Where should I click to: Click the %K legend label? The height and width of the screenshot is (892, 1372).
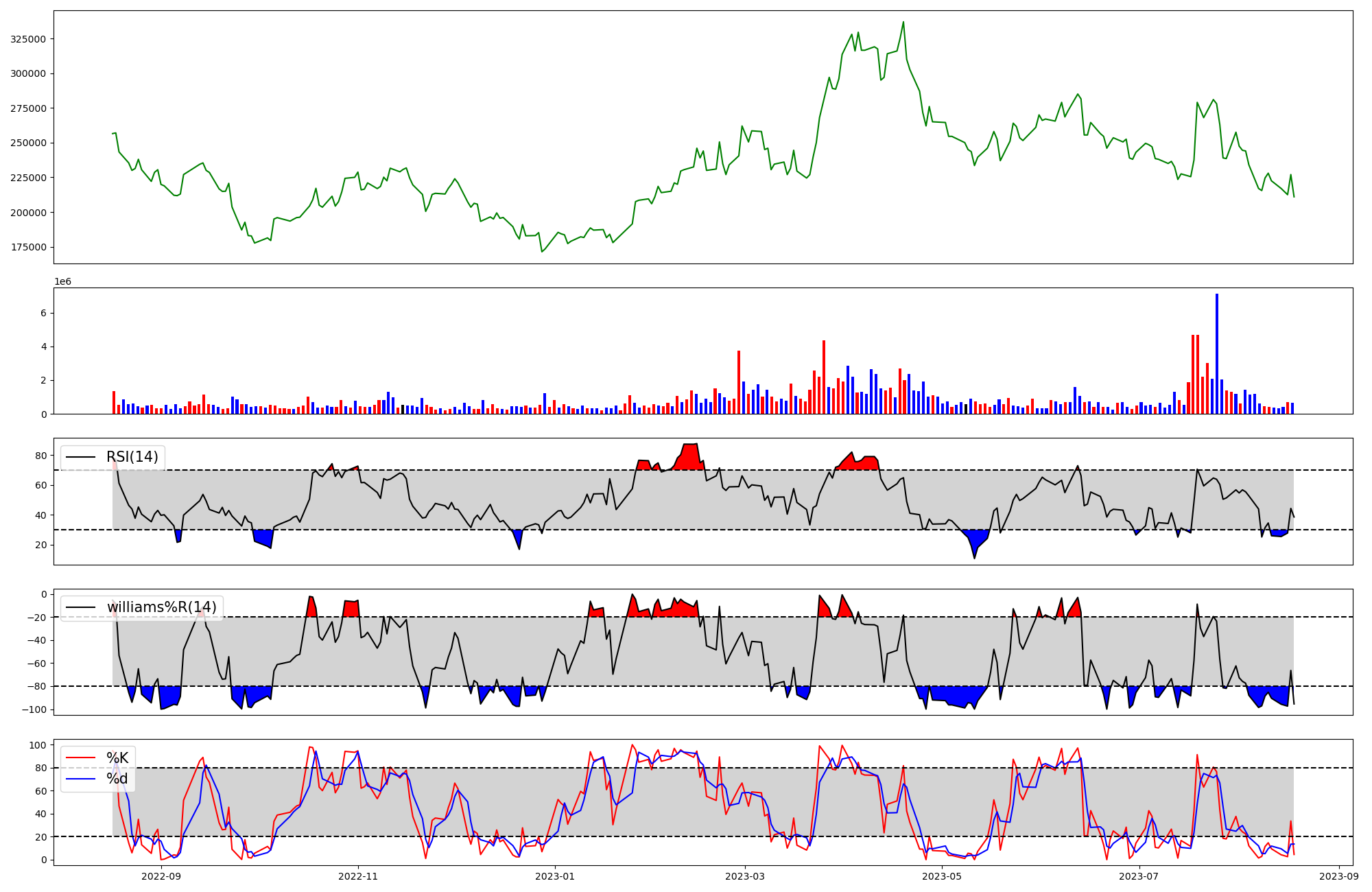click(x=117, y=758)
